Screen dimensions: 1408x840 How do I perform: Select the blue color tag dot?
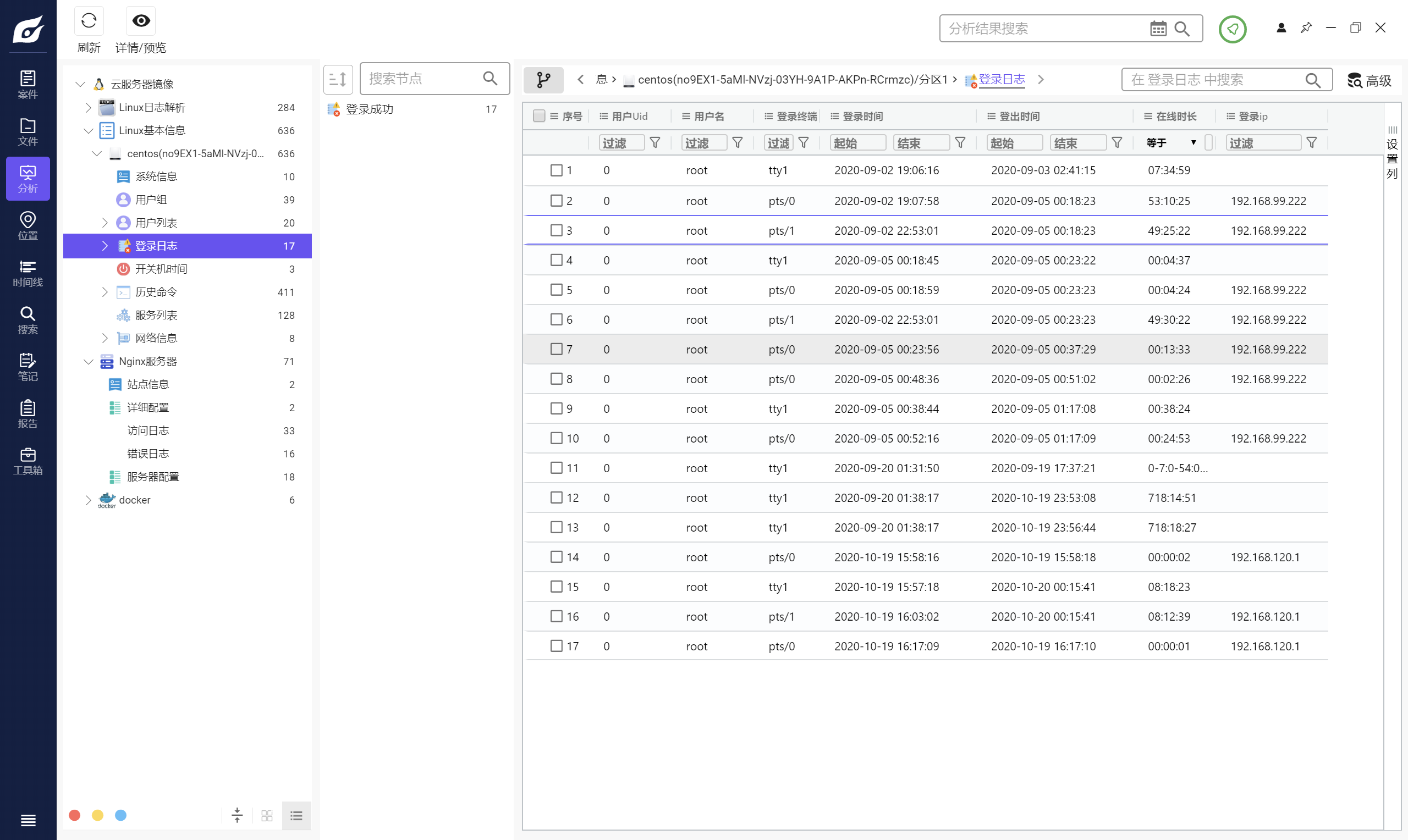(x=120, y=815)
